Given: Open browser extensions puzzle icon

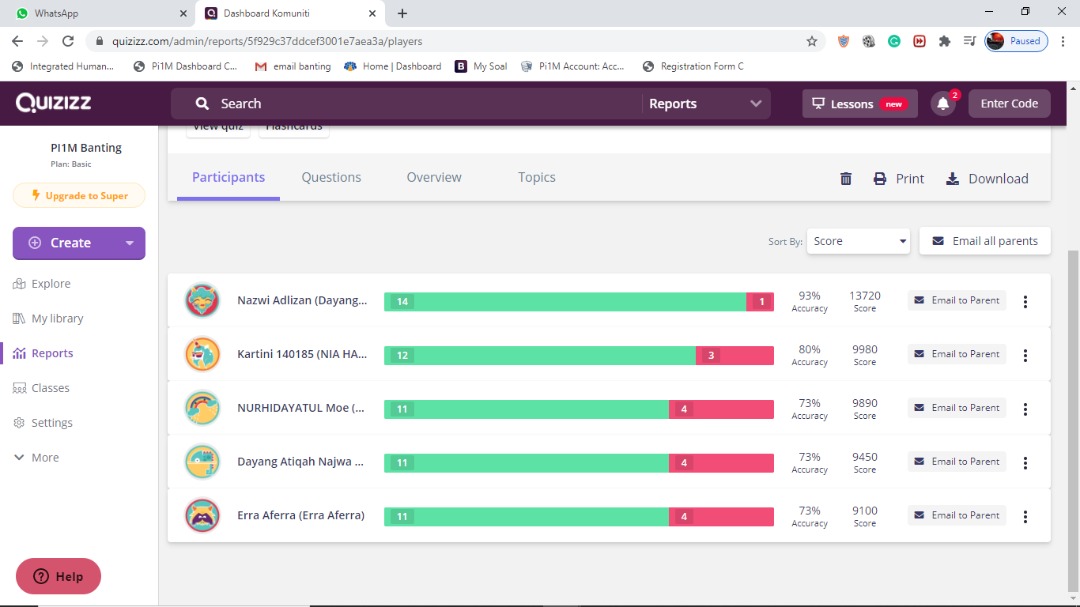Looking at the screenshot, I should point(944,41).
